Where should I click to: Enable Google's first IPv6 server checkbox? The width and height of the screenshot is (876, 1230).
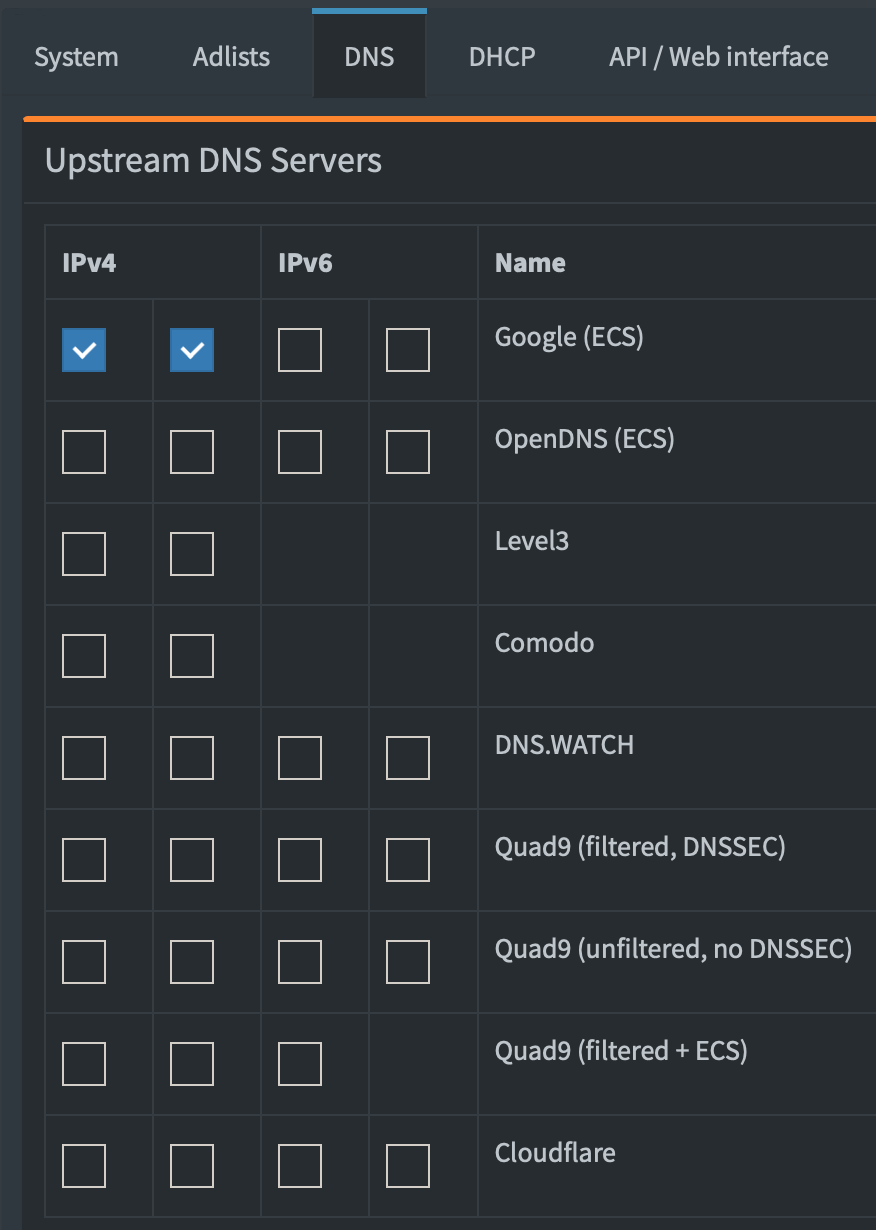pos(300,350)
